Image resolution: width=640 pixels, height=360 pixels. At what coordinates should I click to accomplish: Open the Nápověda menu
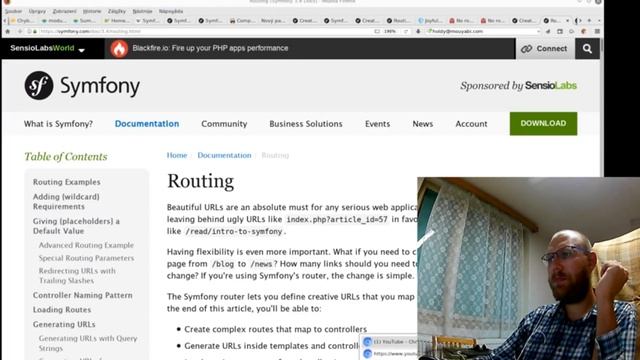pyautogui.click(x=171, y=11)
